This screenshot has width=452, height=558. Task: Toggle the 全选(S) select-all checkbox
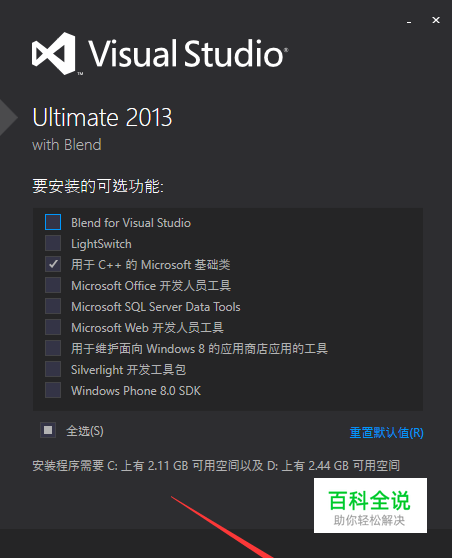pyautogui.click(x=48, y=430)
